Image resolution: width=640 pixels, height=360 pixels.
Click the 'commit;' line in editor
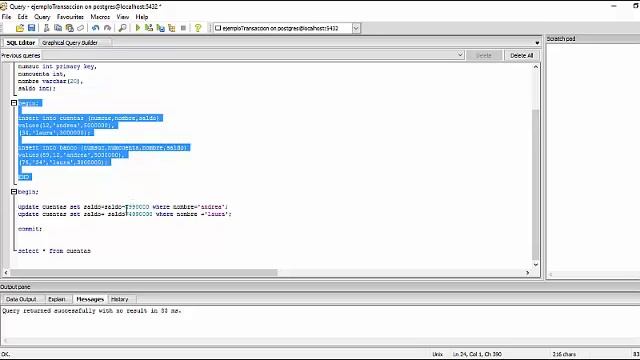point(30,229)
